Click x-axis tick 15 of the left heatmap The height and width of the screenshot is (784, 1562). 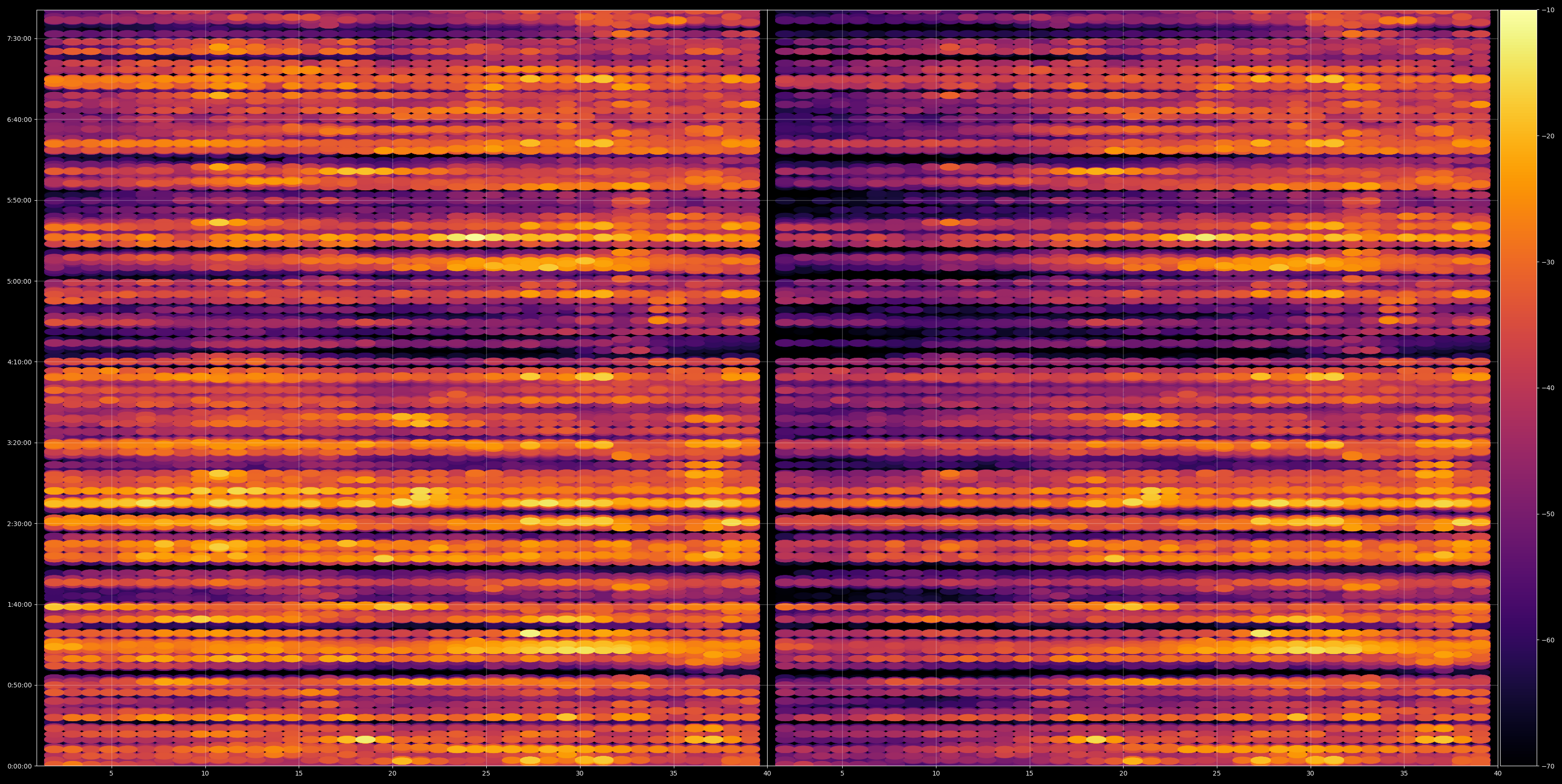pyautogui.click(x=299, y=774)
